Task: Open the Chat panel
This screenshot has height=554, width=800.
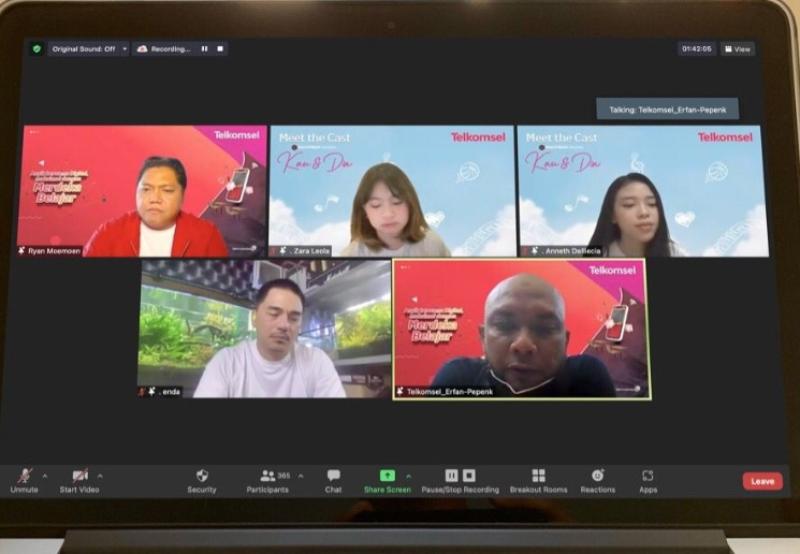Action: click(x=333, y=476)
